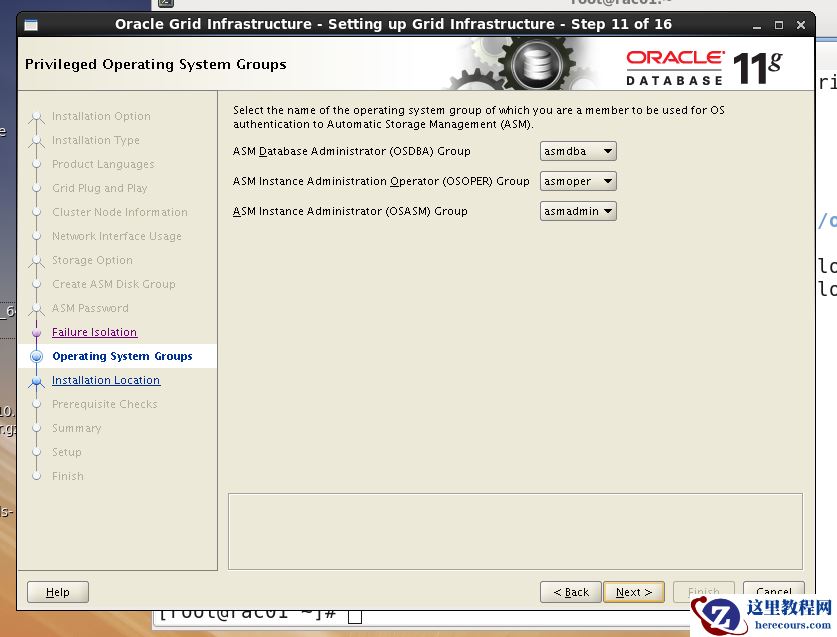Open the Help button
The image size is (837, 637).
click(58, 592)
